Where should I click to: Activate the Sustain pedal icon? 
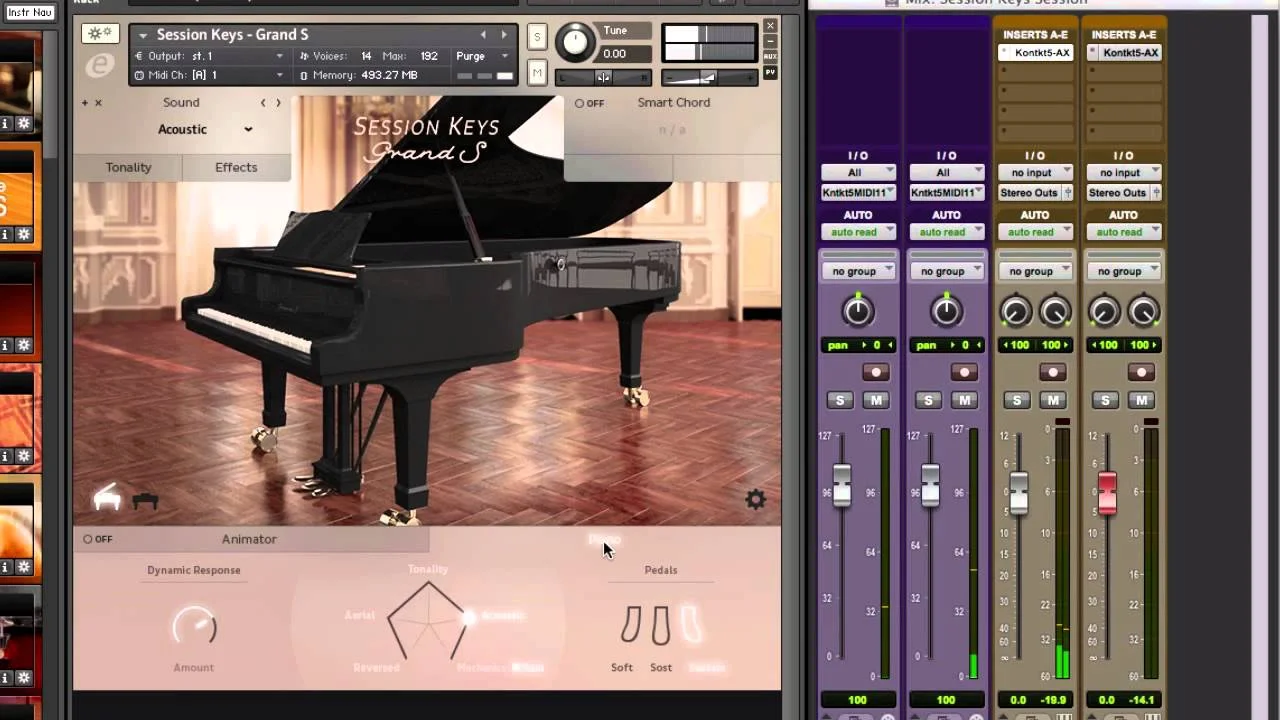[x=693, y=626]
